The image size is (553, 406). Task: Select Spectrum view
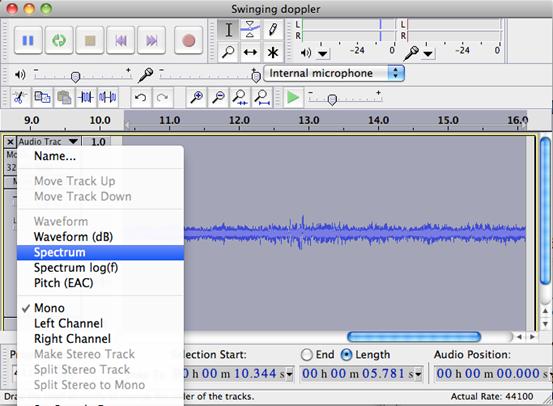100,252
